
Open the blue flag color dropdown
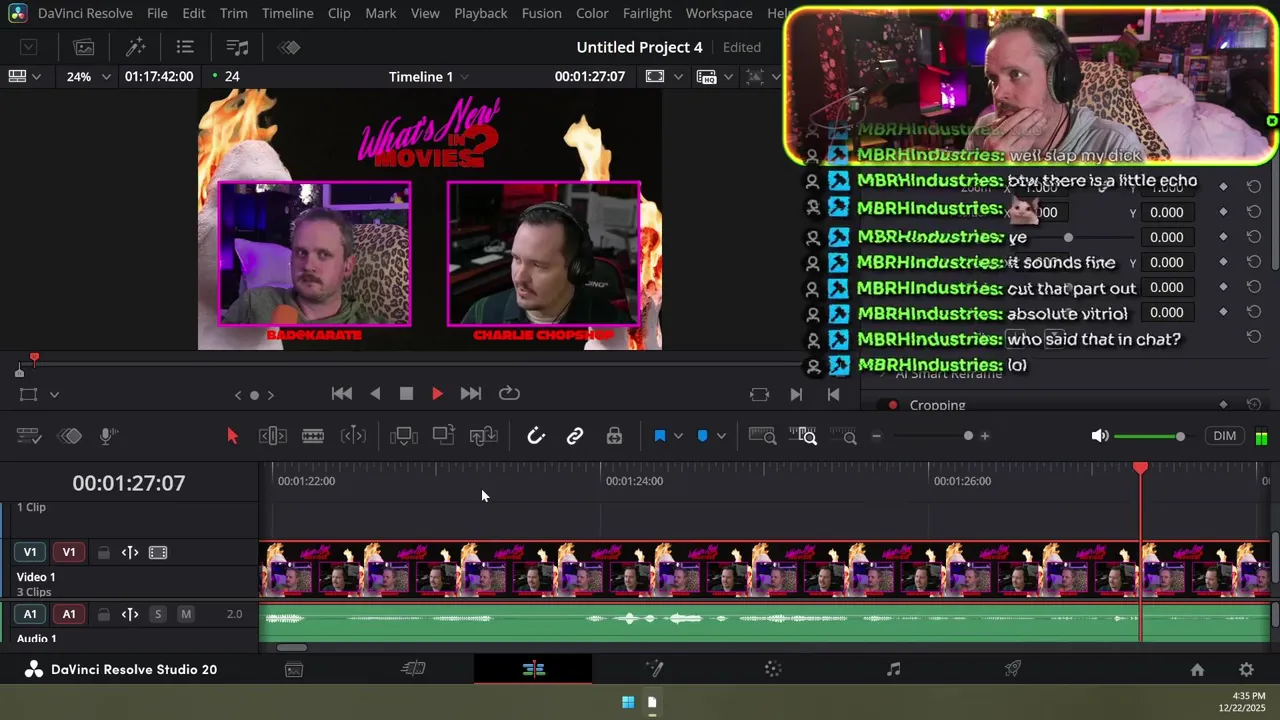coord(678,436)
